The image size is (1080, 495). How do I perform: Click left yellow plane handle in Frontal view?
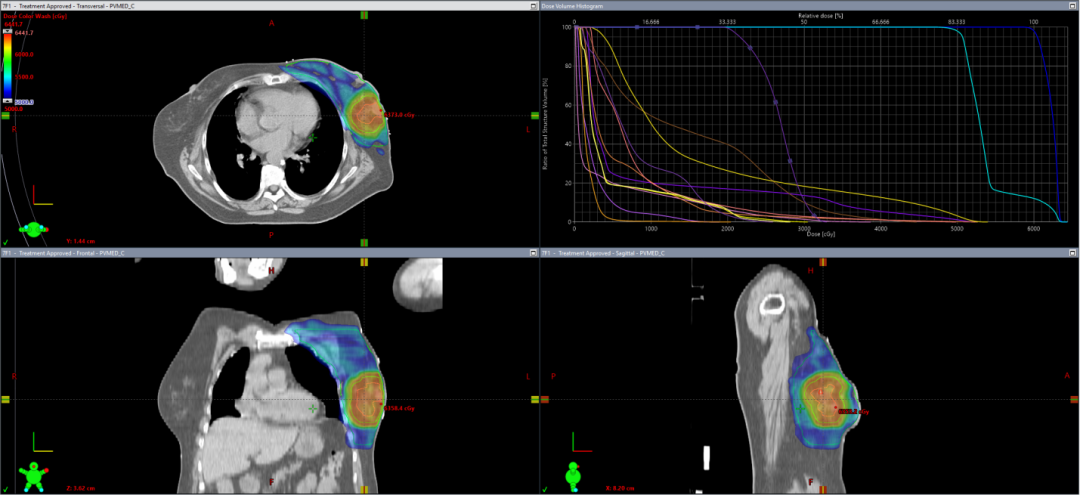[5, 399]
